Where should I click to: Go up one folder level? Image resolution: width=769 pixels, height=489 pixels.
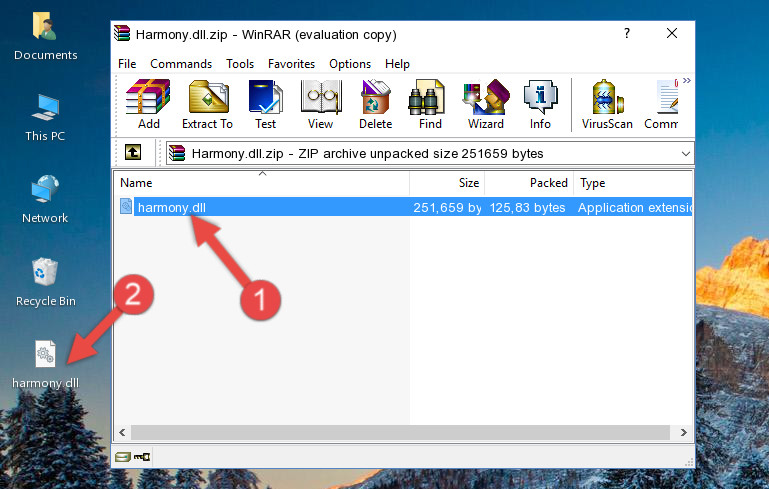pyautogui.click(x=133, y=153)
